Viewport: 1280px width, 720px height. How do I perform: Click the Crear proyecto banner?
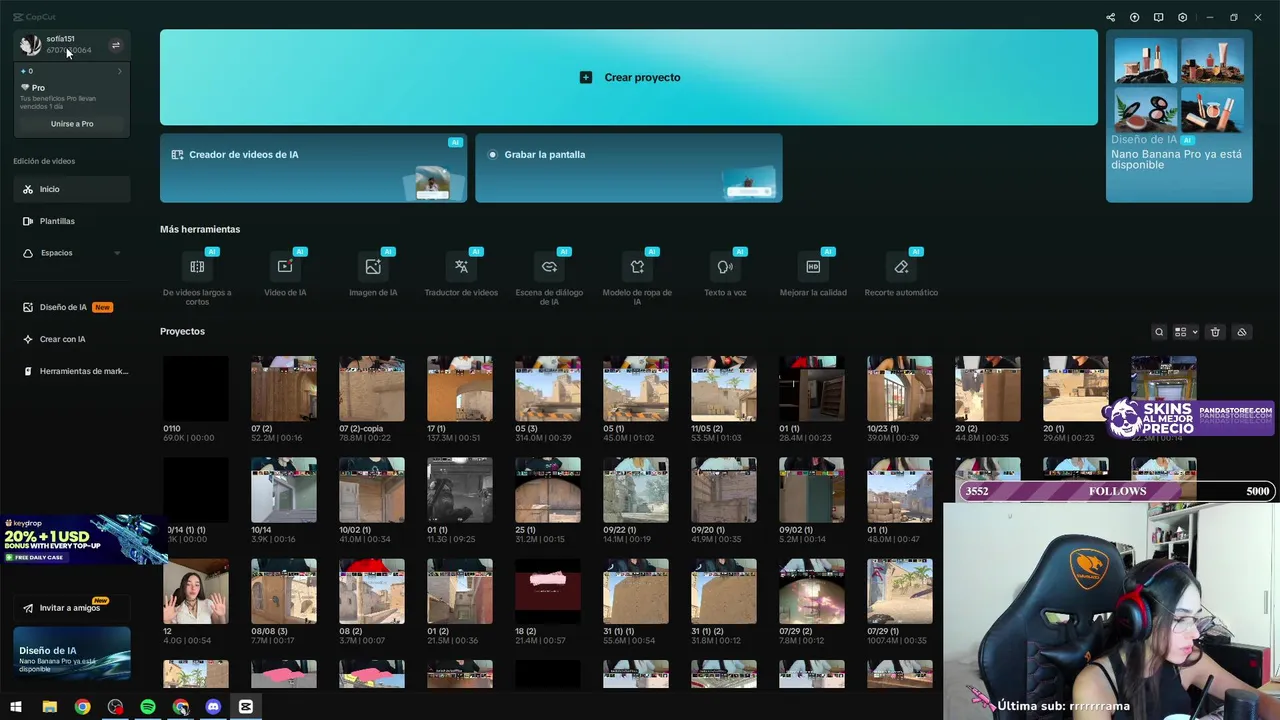[x=629, y=77]
